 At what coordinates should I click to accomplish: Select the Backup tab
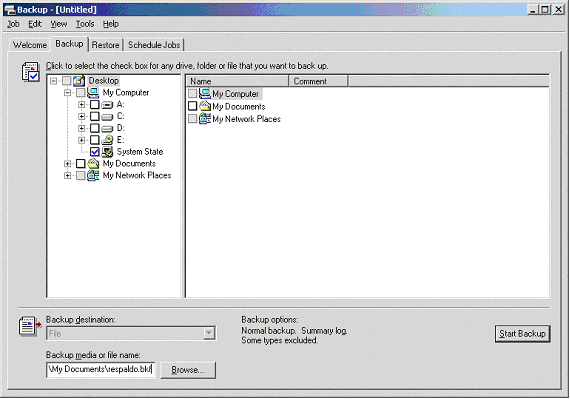click(x=69, y=44)
